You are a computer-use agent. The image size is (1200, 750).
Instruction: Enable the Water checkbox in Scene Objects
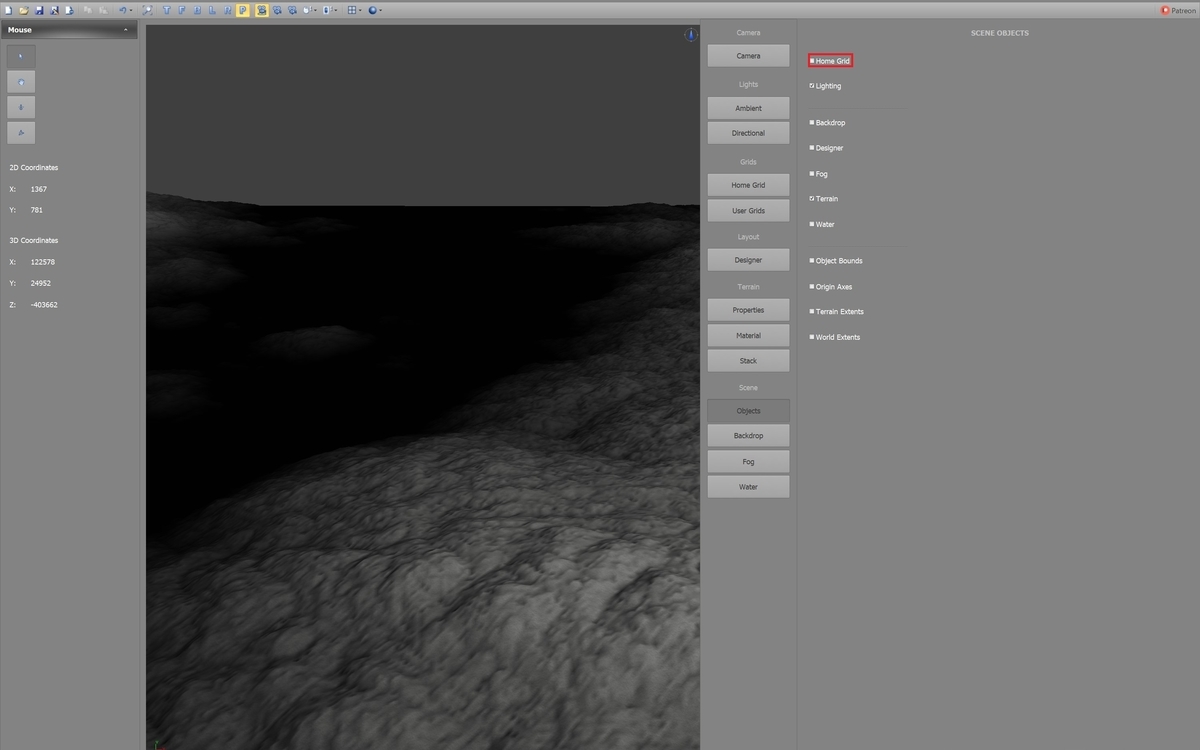point(812,224)
